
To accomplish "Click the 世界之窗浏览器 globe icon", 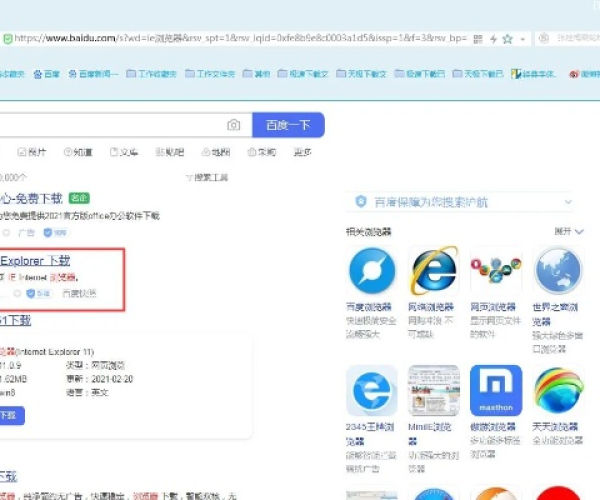I will tap(558, 271).
